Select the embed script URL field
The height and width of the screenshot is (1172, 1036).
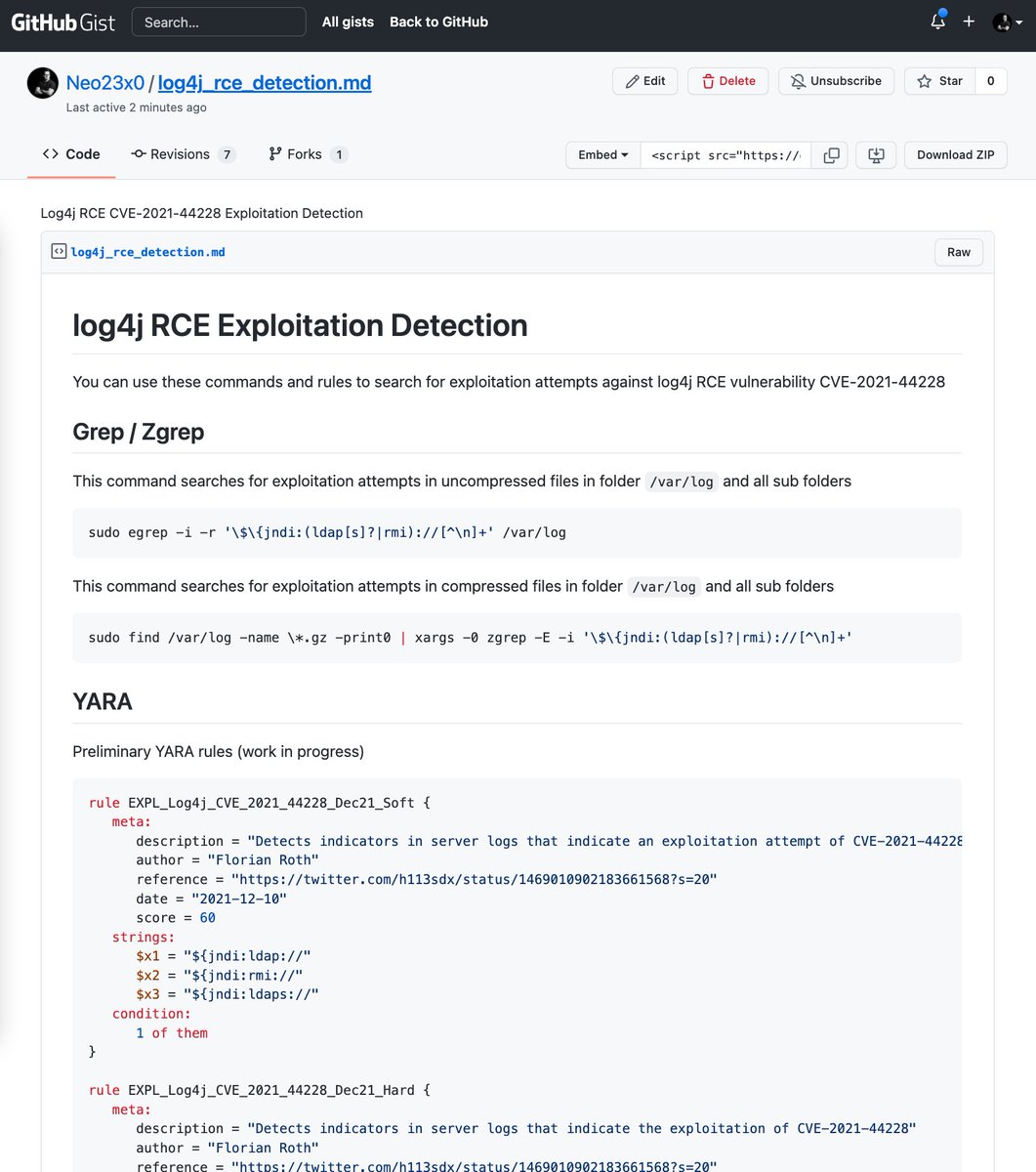click(725, 154)
